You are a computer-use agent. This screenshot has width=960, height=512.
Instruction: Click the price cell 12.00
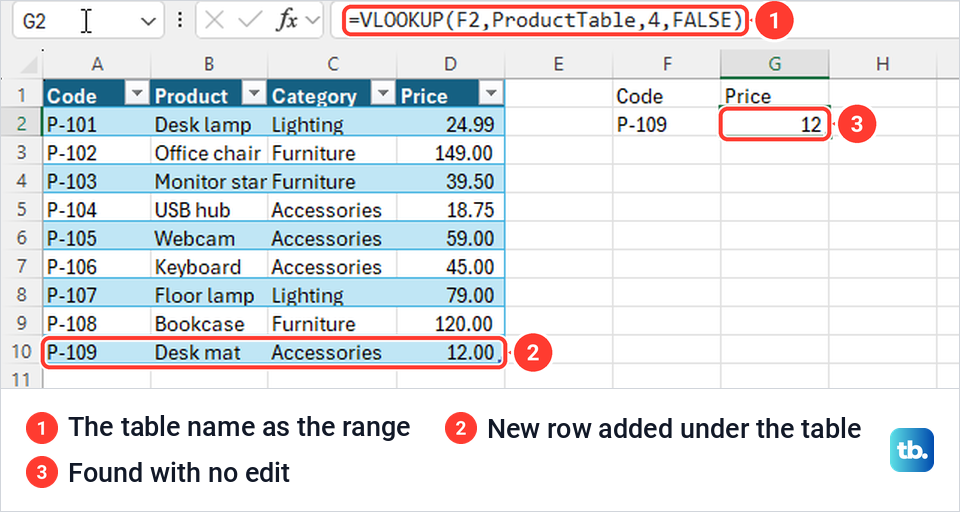pyautogui.click(x=451, y=352)
